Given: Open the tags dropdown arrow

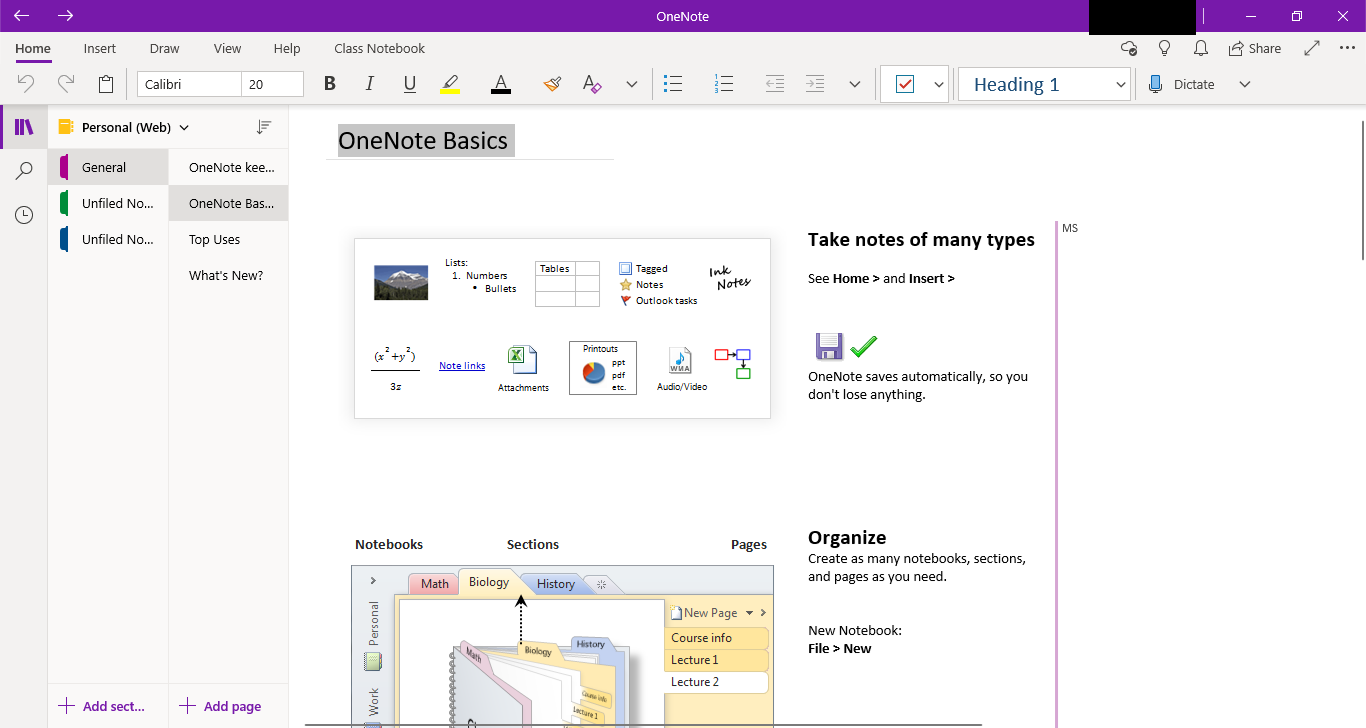Looking at the screenshot, I should [x=939, y=85].
